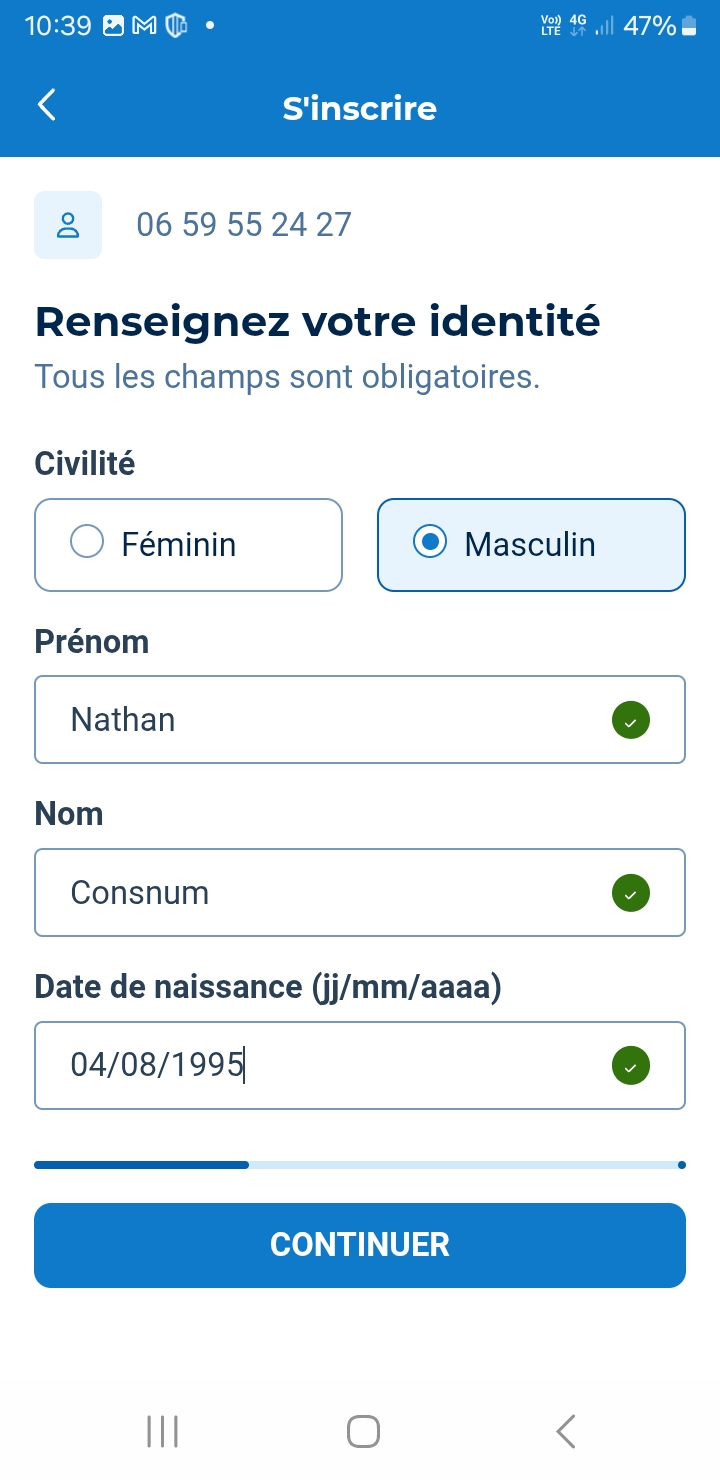Focus the Prénom field containing Nathan

click(x=320, y=720)
